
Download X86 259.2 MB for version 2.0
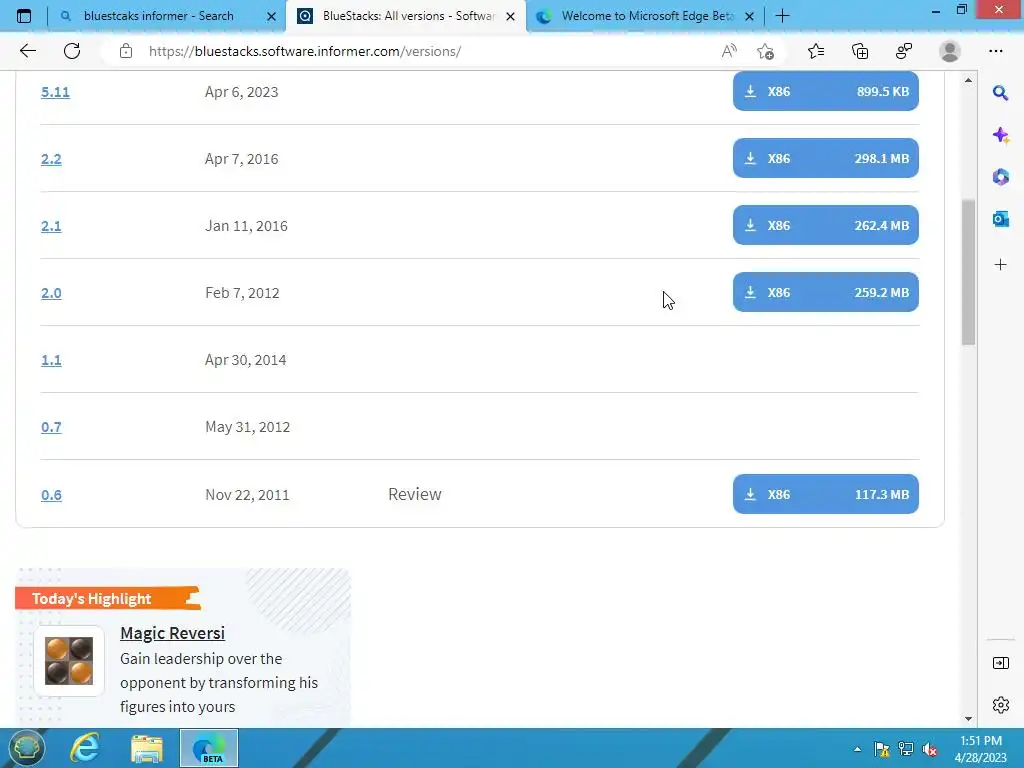825,292
